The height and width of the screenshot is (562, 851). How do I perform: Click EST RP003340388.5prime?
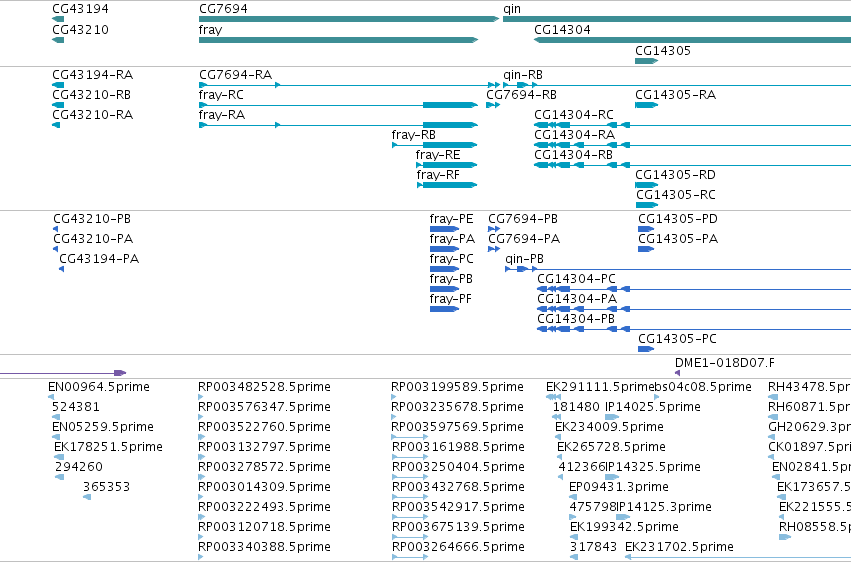point(201,557)
